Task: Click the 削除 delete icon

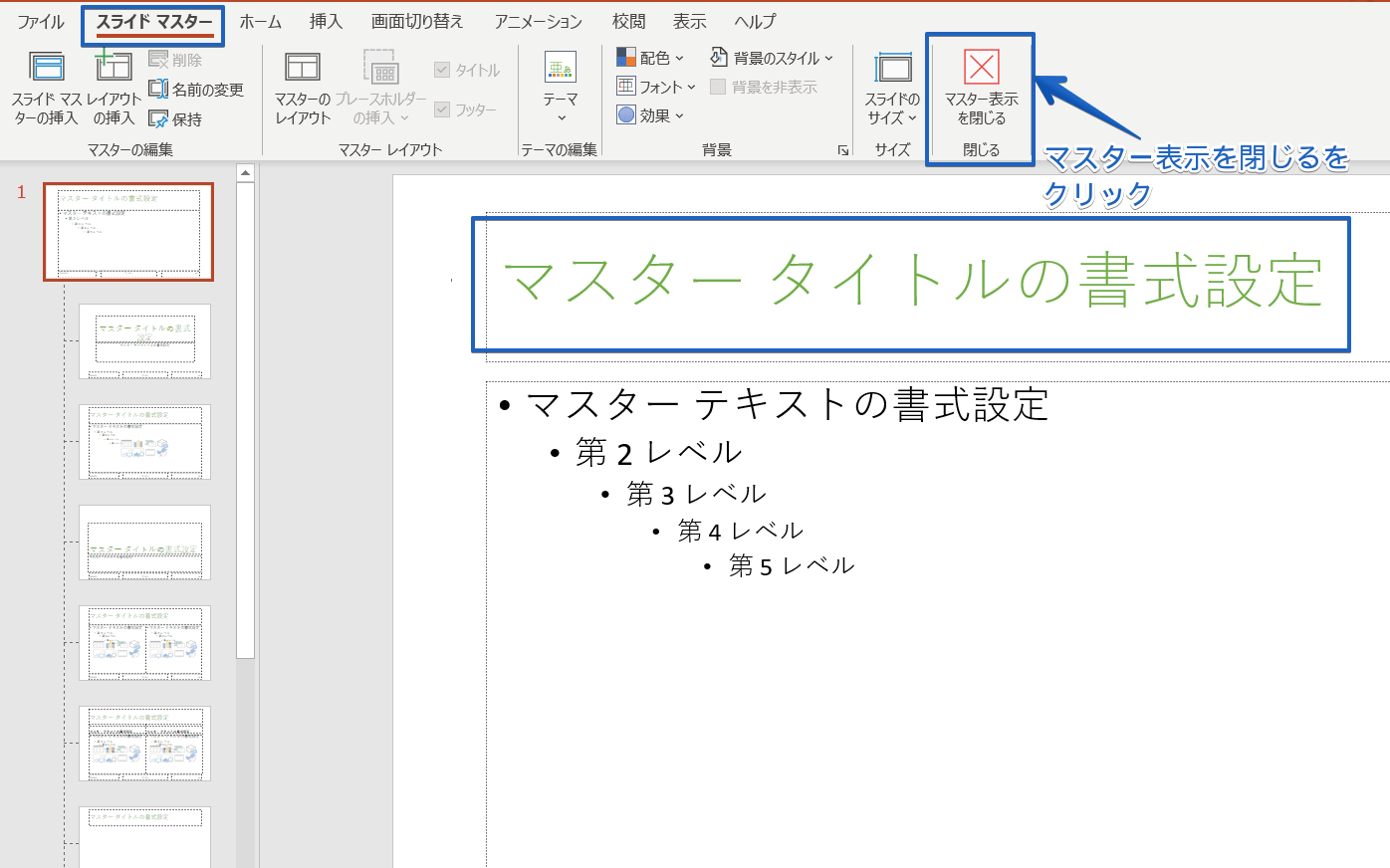Action: tap(158, 61)
